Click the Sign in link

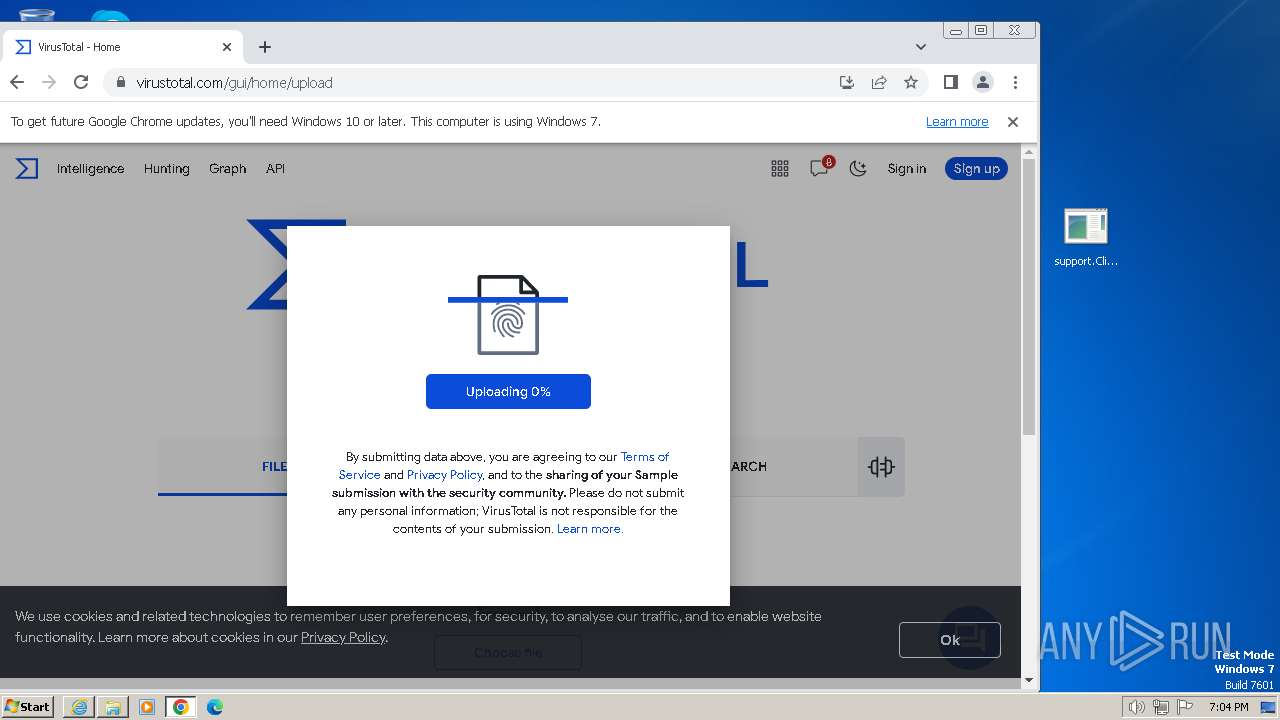(907, 169)
